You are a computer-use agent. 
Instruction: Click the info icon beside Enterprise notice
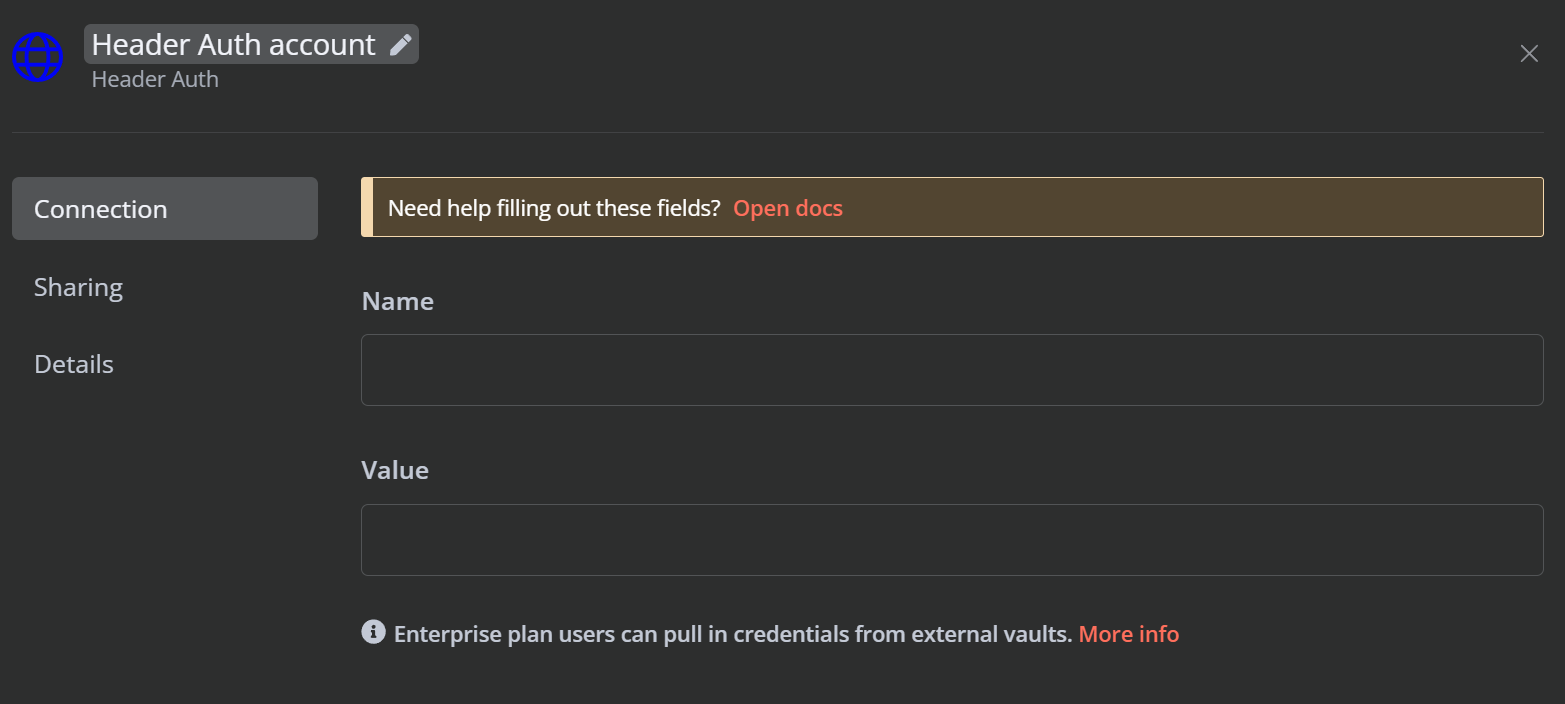coord(373,632)
